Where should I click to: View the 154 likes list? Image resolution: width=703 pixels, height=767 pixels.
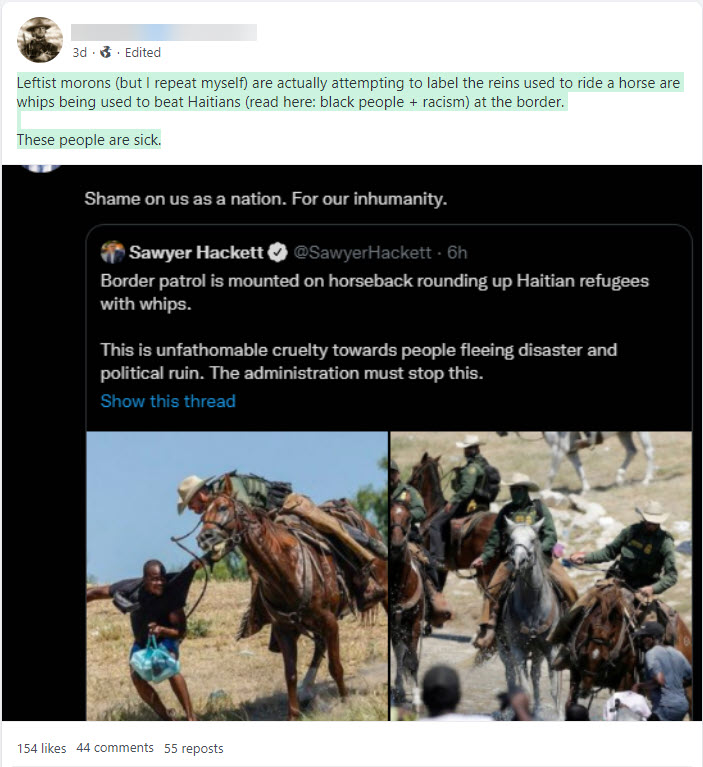39,748
